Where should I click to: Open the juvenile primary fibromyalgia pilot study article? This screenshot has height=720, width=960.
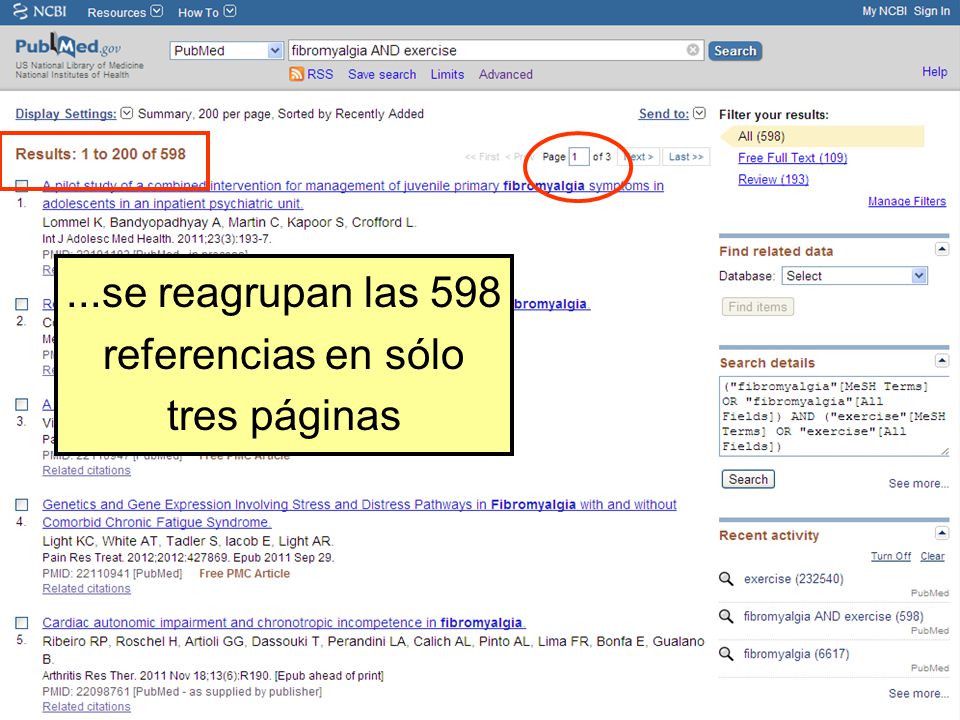(x=353, y=194)
